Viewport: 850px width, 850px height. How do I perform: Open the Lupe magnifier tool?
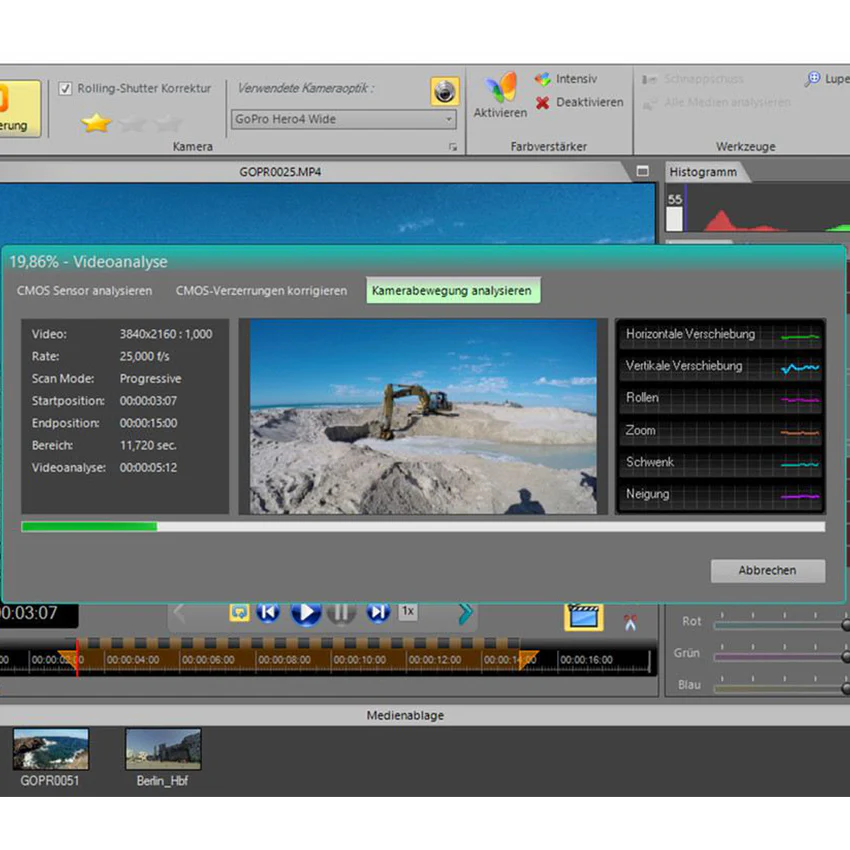(827, 79)
